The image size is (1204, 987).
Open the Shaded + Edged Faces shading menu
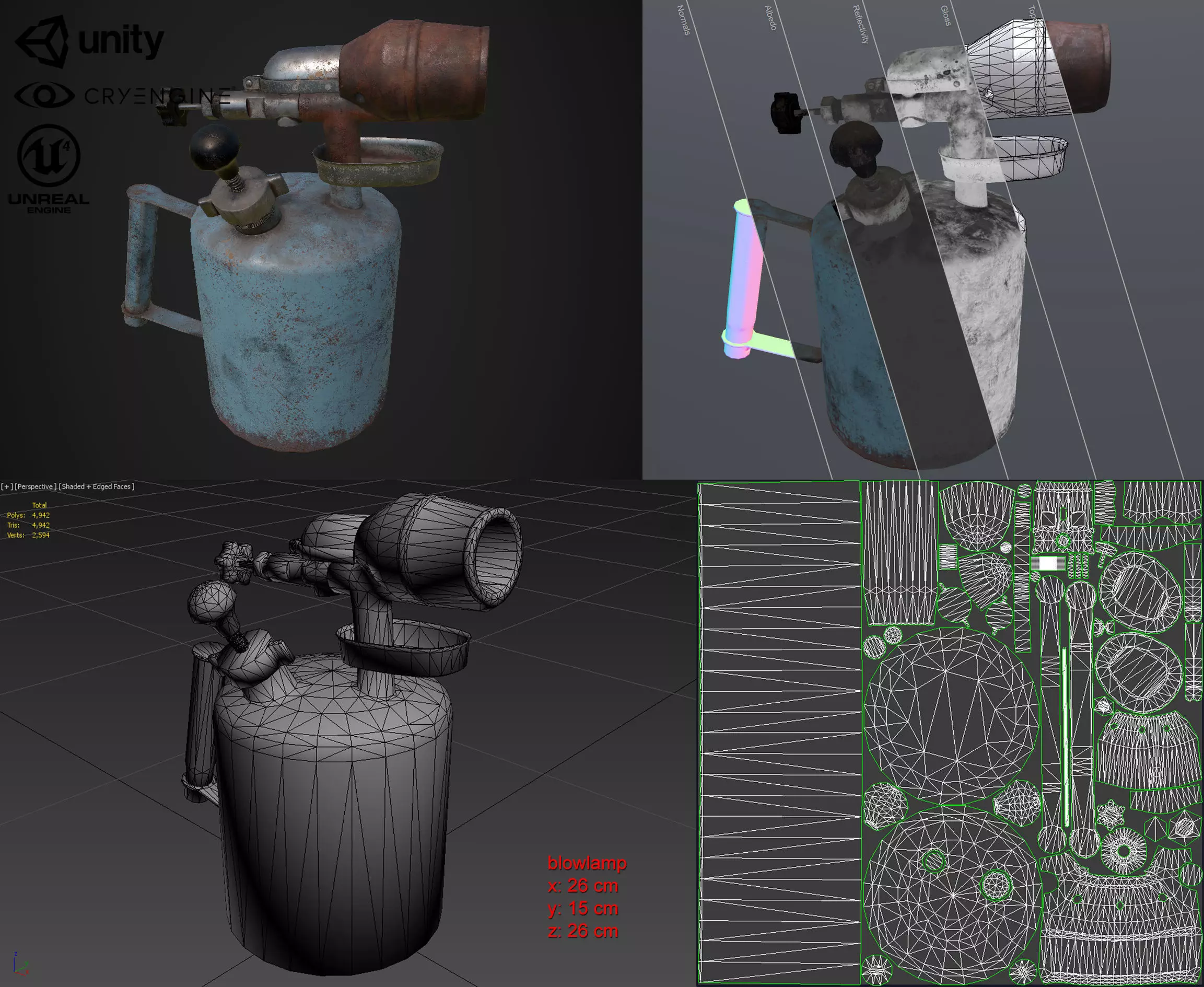[97, 486]
